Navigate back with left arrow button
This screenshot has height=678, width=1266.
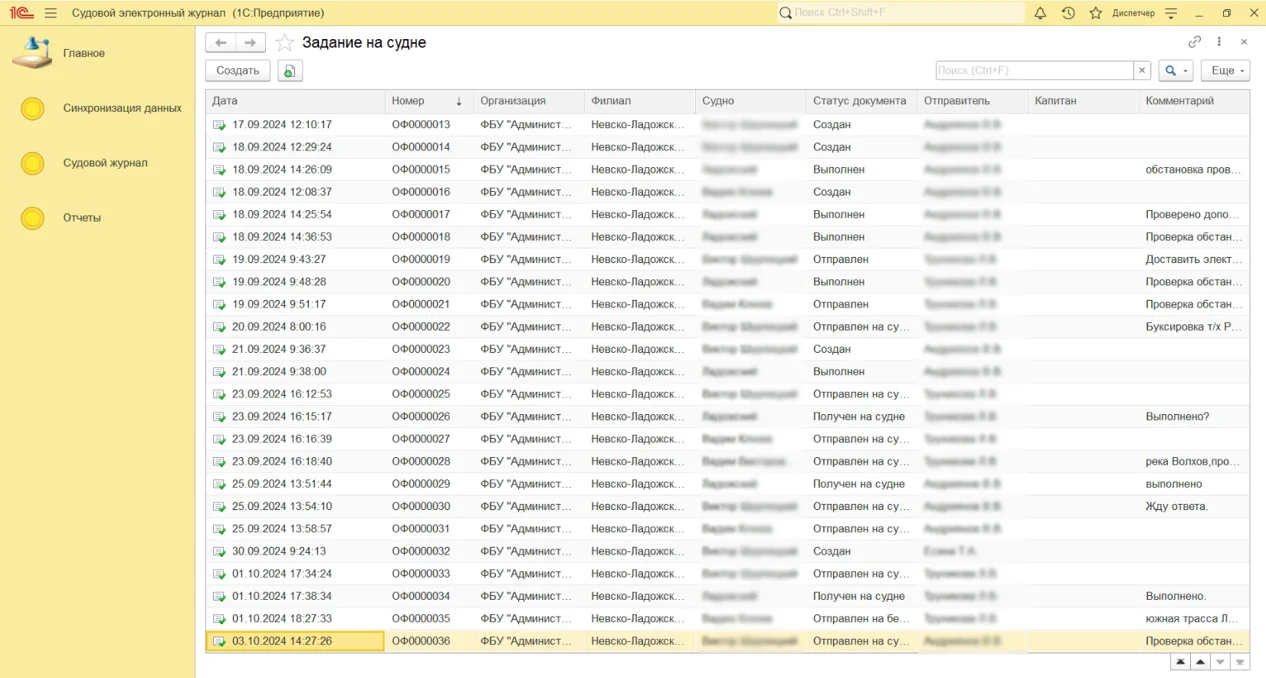221,43
